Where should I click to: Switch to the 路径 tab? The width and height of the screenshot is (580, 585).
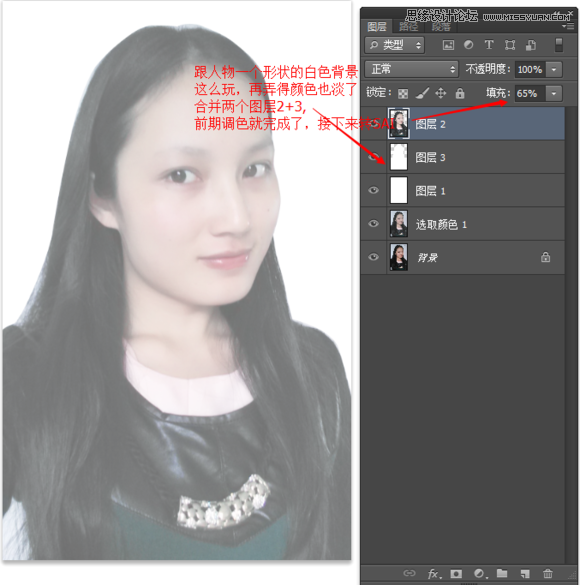pyautogui.click(x=408, y=26)
